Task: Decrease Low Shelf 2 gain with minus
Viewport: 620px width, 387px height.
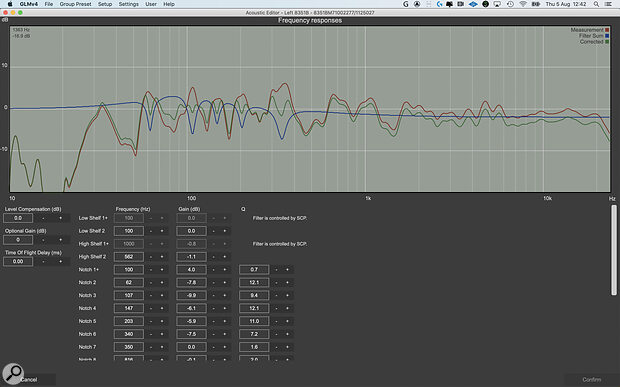Action: click(214, 231)
